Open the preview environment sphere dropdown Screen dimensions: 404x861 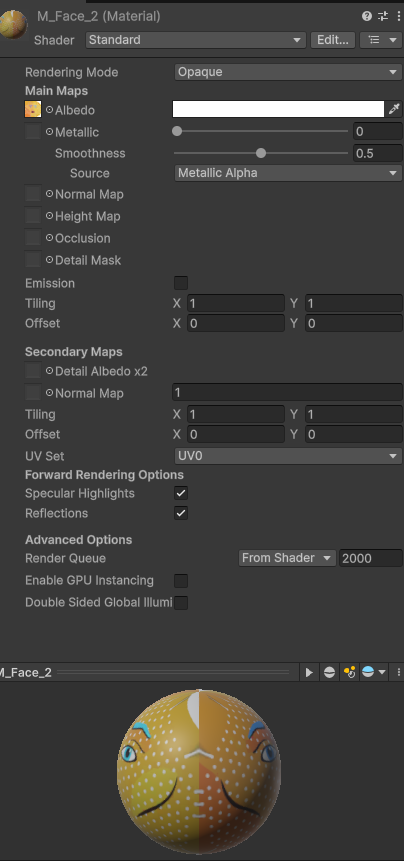(x=374, y=672)
